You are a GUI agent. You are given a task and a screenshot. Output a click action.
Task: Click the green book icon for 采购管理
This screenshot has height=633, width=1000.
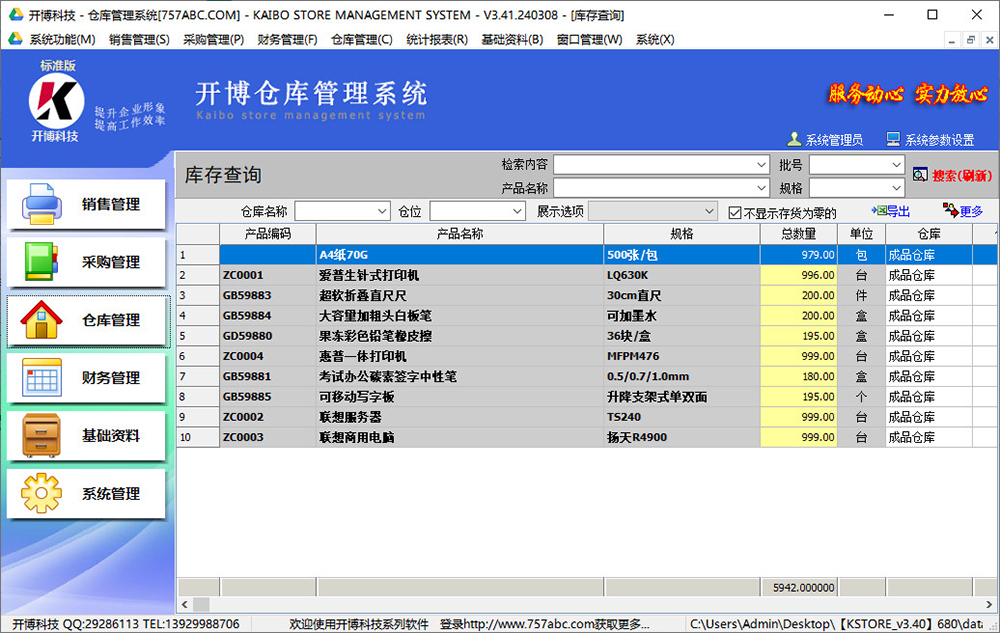(41, 262)
